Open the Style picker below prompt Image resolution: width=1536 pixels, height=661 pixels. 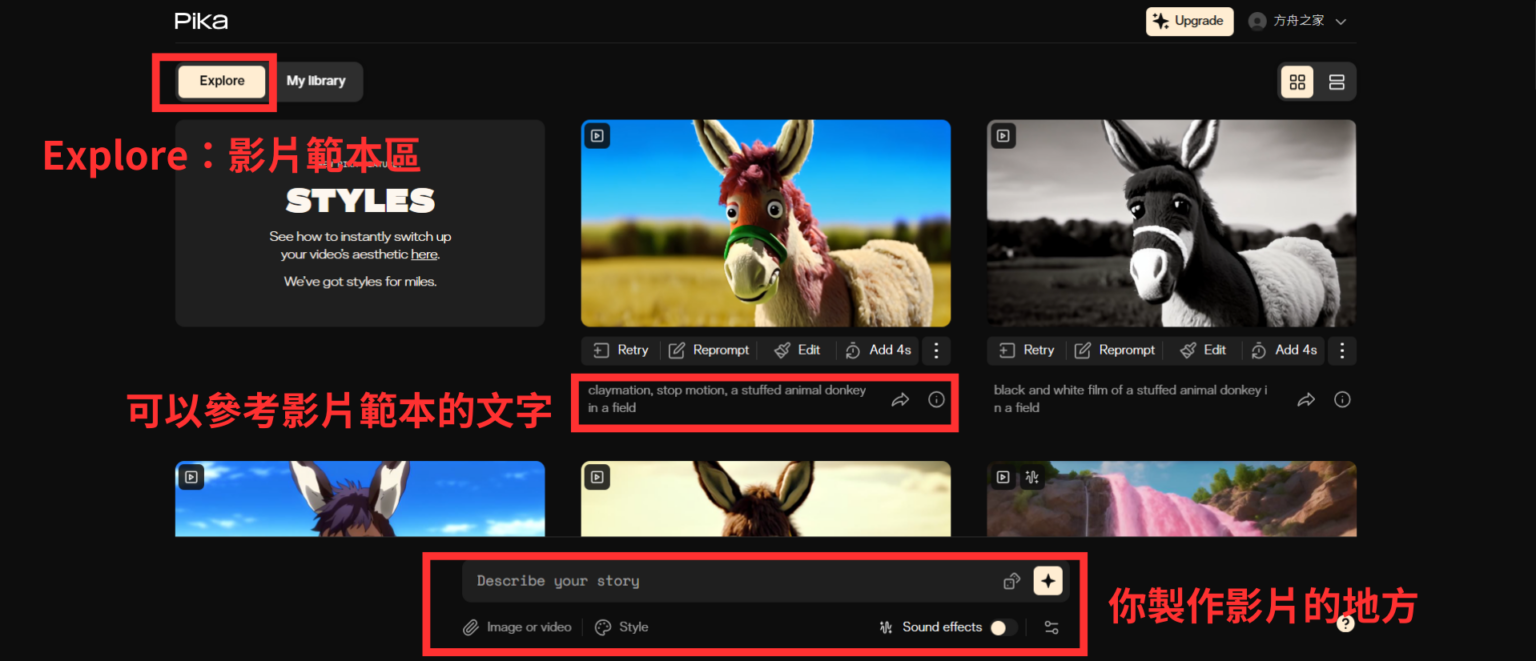(622, 628)
